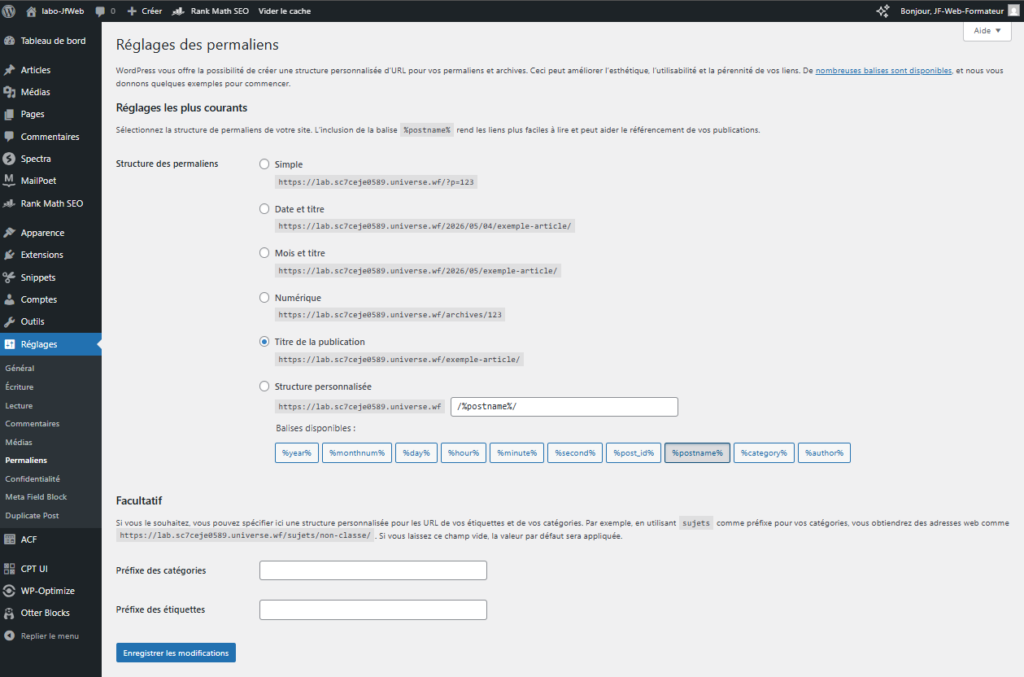This screenshot has height=677, width=1024.
Task: Expand the Aide help dropdown
Action: point(987,31)
